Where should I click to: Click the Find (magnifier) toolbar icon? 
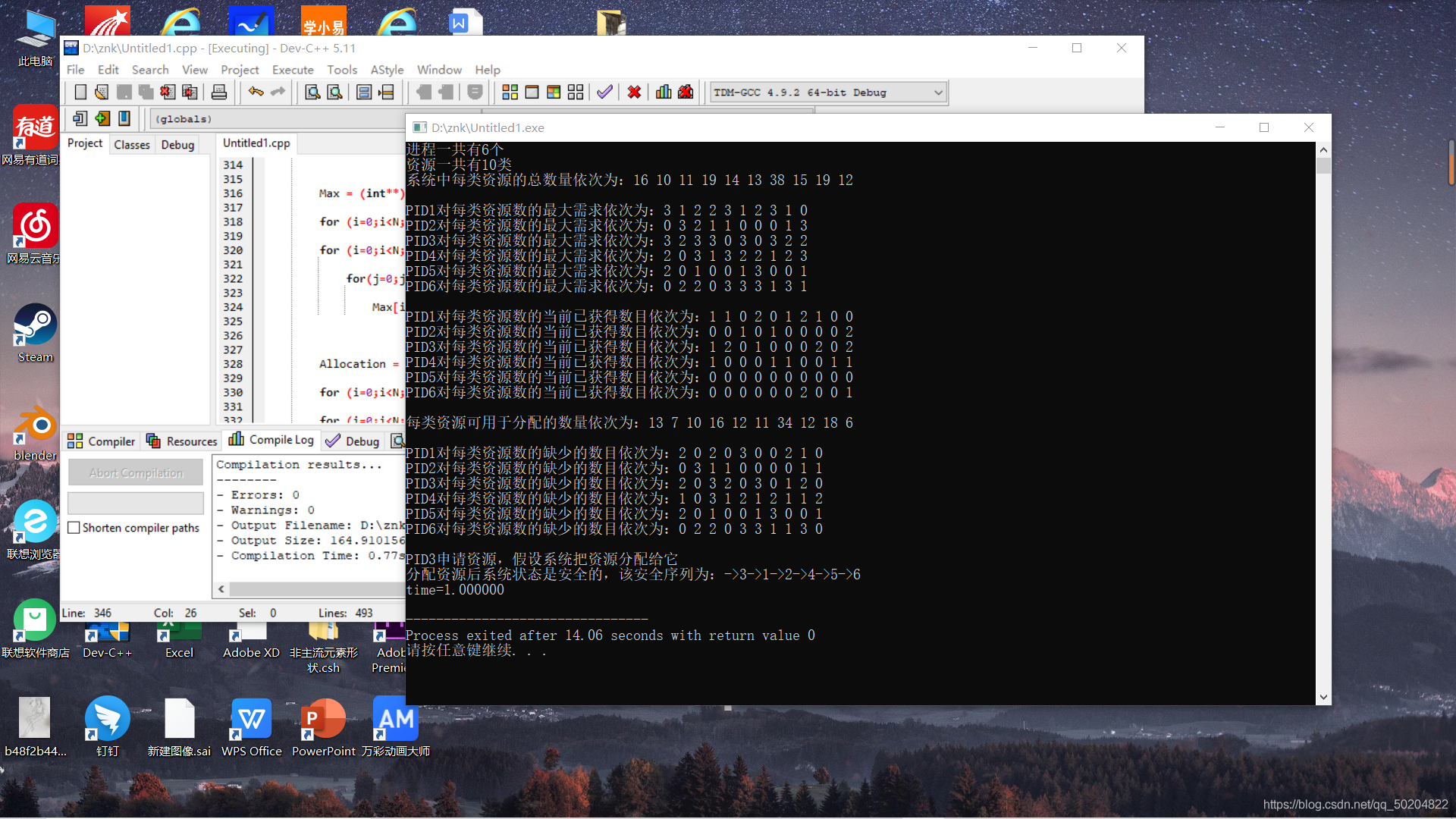tap(312, 93)
